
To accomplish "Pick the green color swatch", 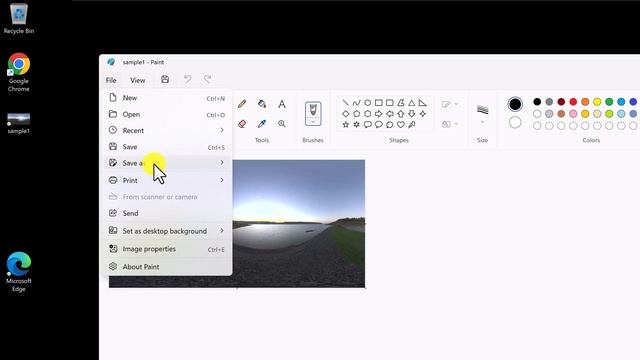I will click(609, 102).
